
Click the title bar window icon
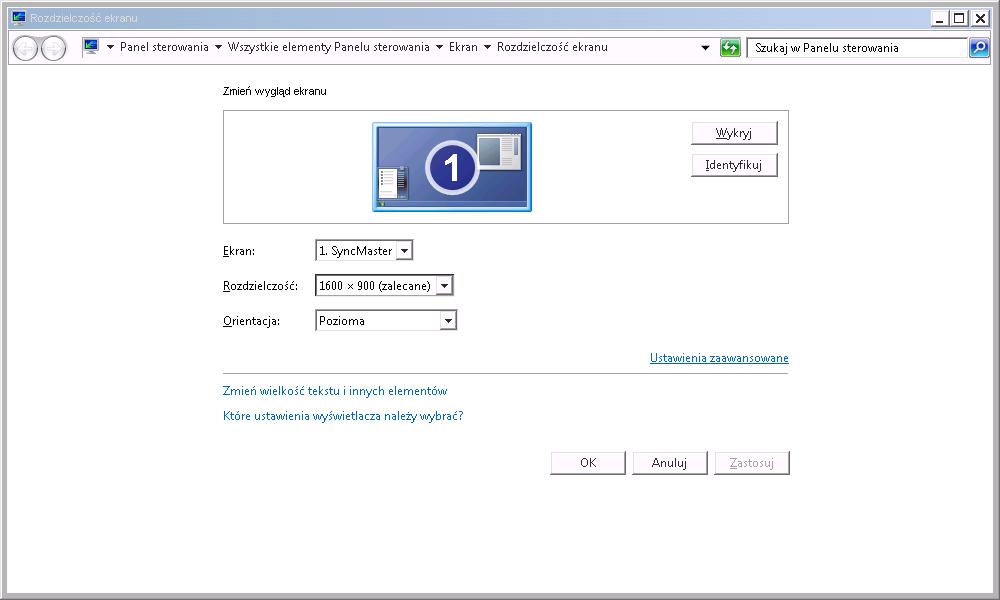(x=18, y=18)
